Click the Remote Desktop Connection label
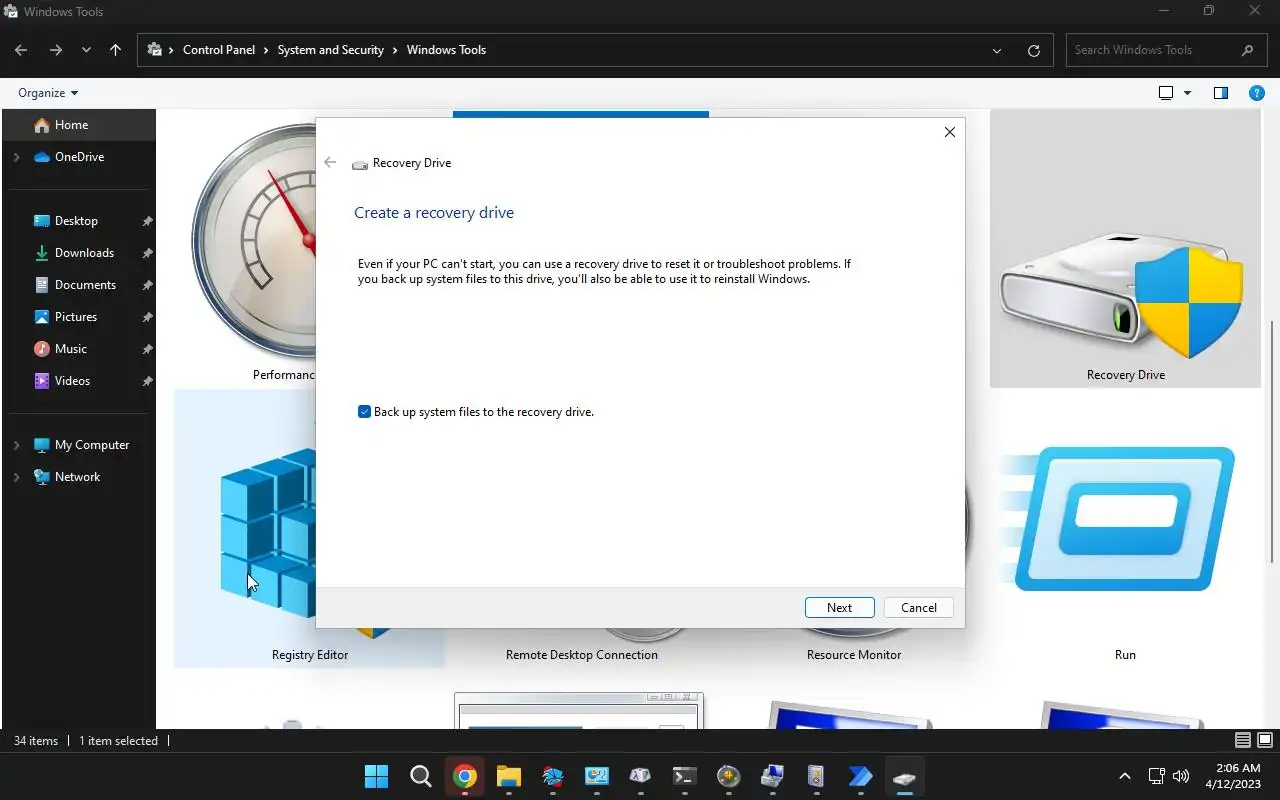Image resolution: width=1280 pixels, height=800 pixels. pos(582,655)
